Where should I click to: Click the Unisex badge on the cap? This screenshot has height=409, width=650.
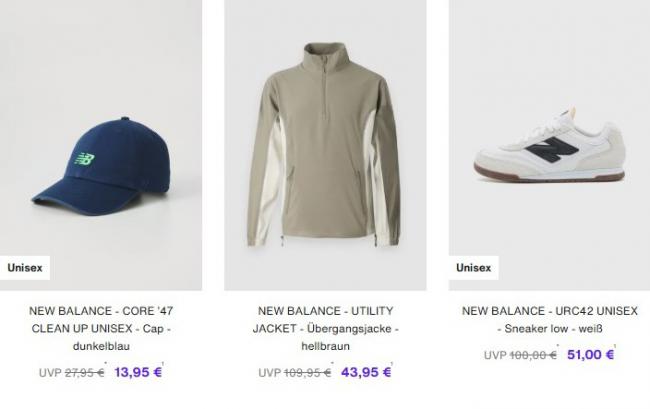25,268
